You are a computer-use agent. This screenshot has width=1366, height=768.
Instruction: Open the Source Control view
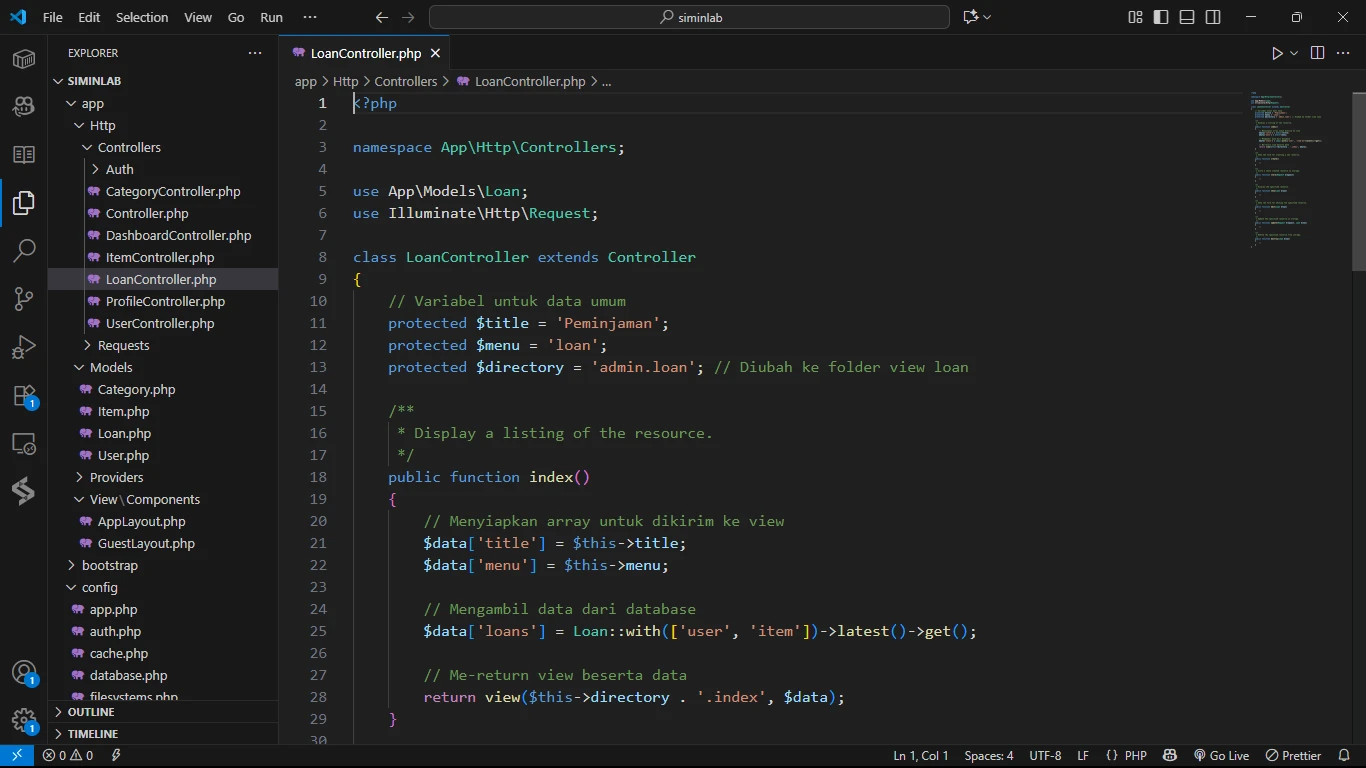coord(24,299)
